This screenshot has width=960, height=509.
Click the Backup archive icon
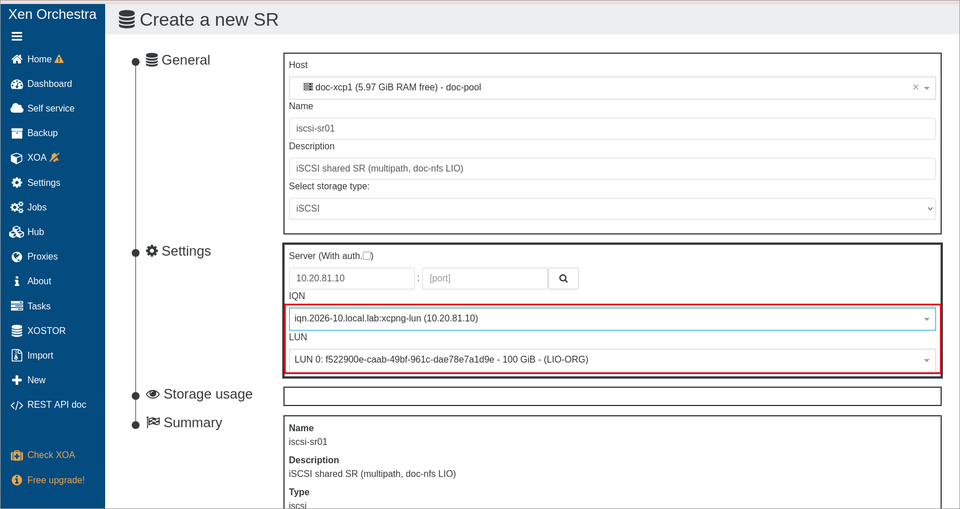17,133
